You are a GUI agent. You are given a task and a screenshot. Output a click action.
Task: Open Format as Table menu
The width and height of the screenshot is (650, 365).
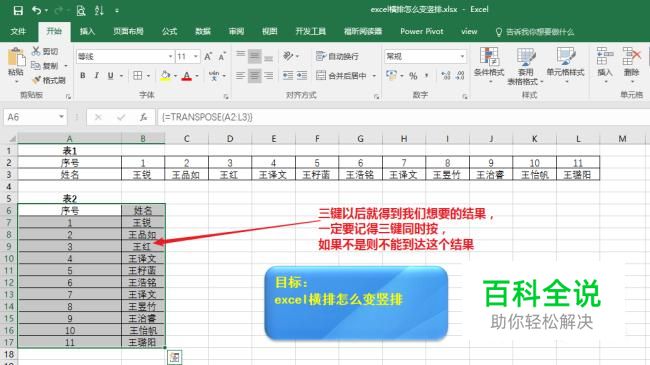(525, 66)
